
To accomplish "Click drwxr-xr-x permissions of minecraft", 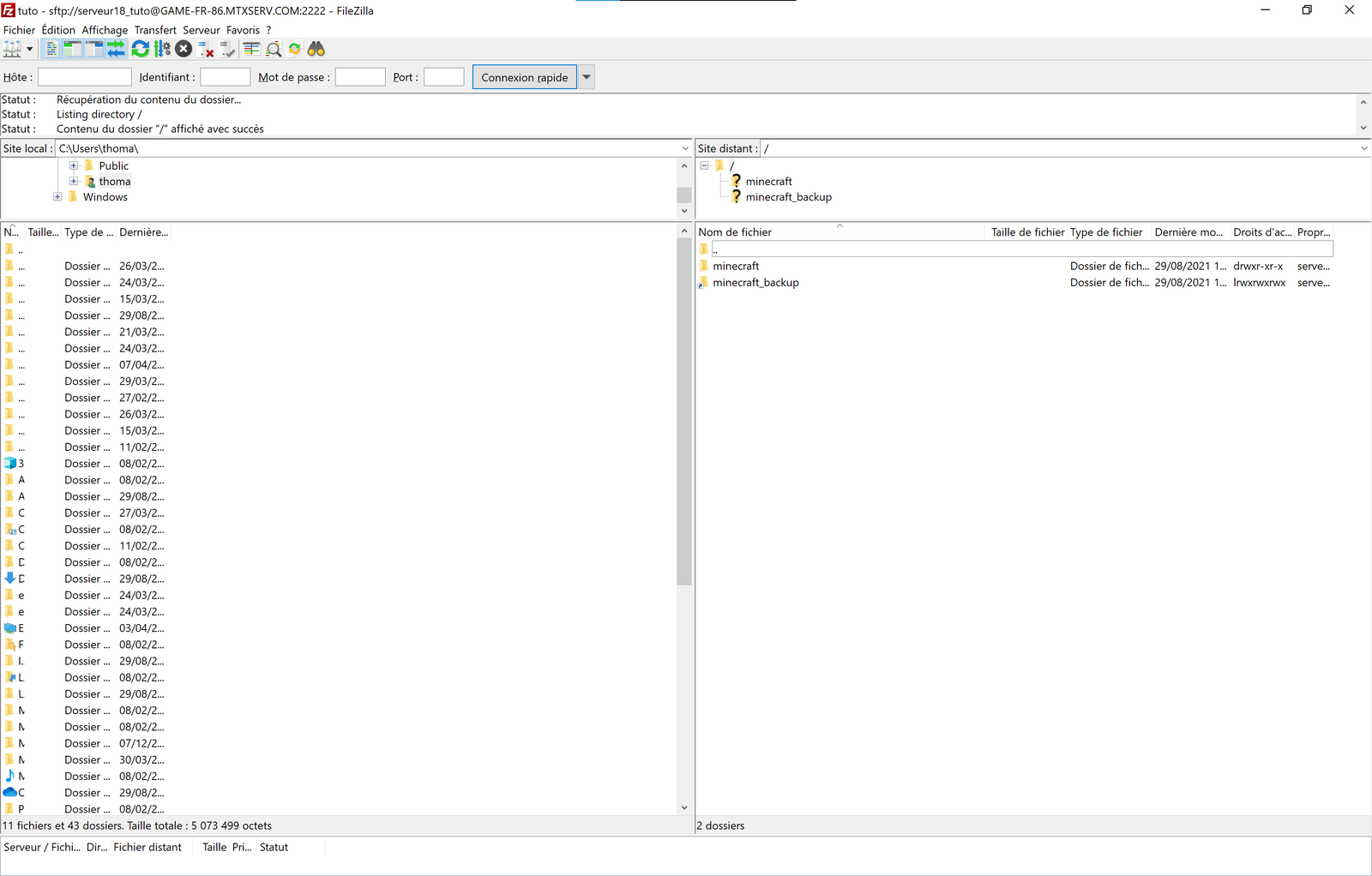I will pyautogui.click(x=1258, y=267).
